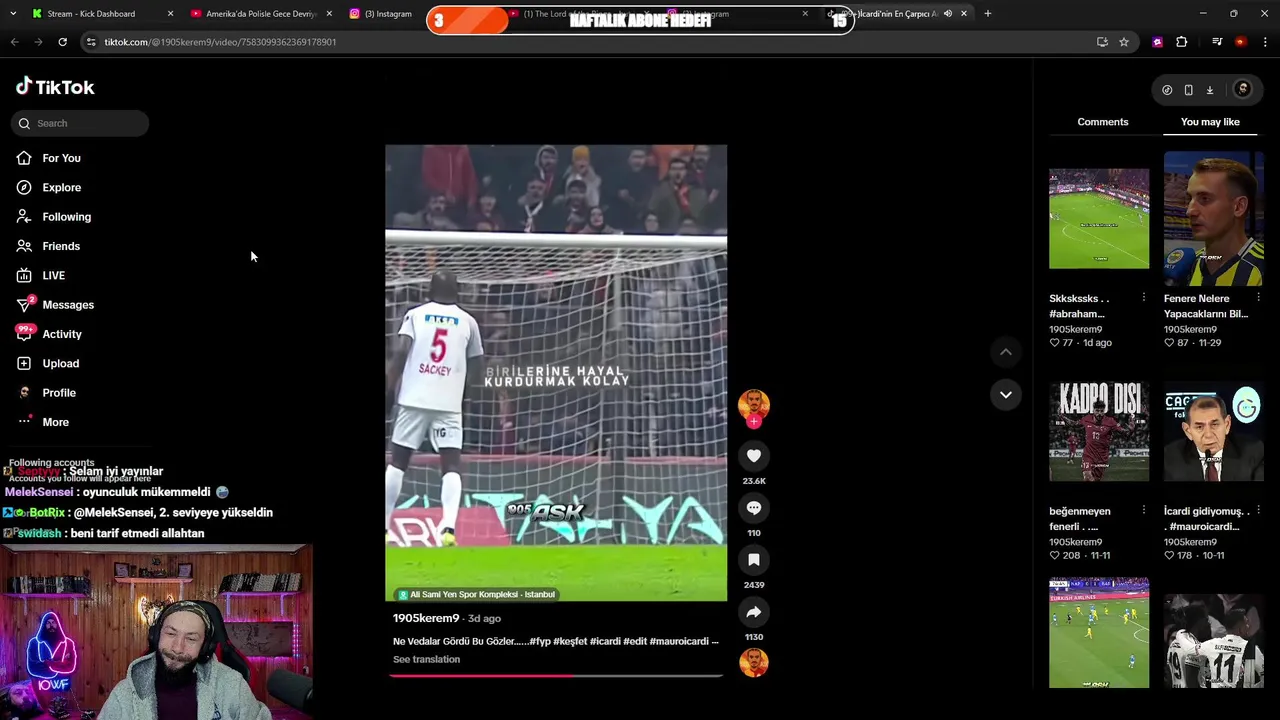Like the video with heart icon
The width and height of the screenshot is (1280, 720).
click(x=754, y=456)
